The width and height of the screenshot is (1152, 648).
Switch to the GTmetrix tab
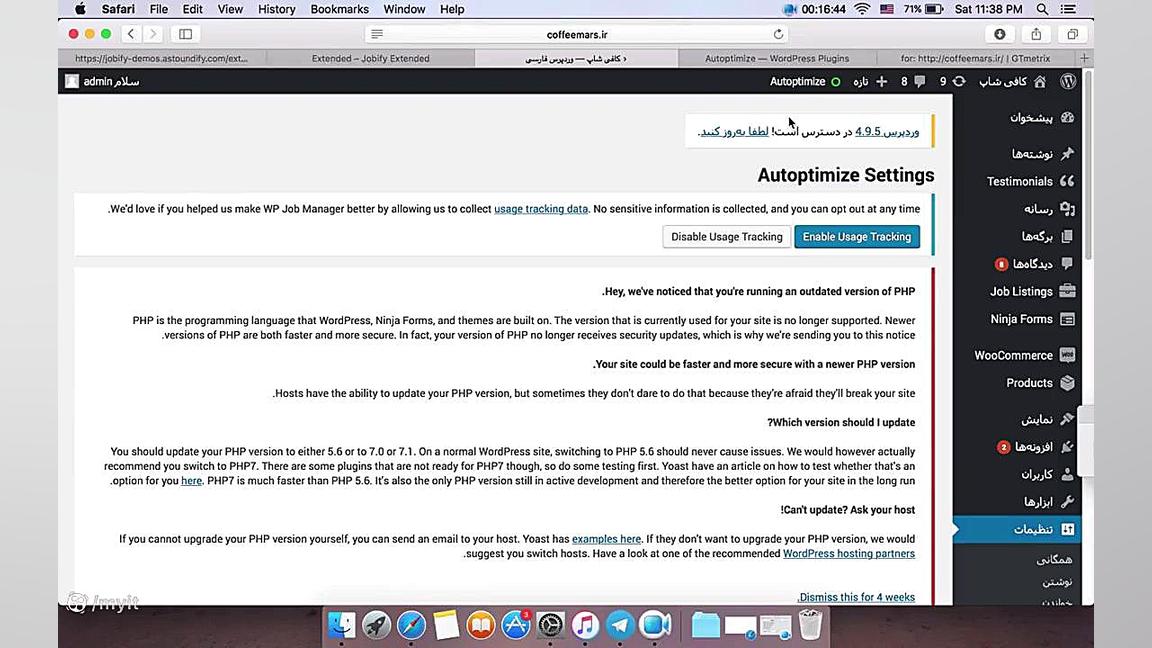click(975, 58)
